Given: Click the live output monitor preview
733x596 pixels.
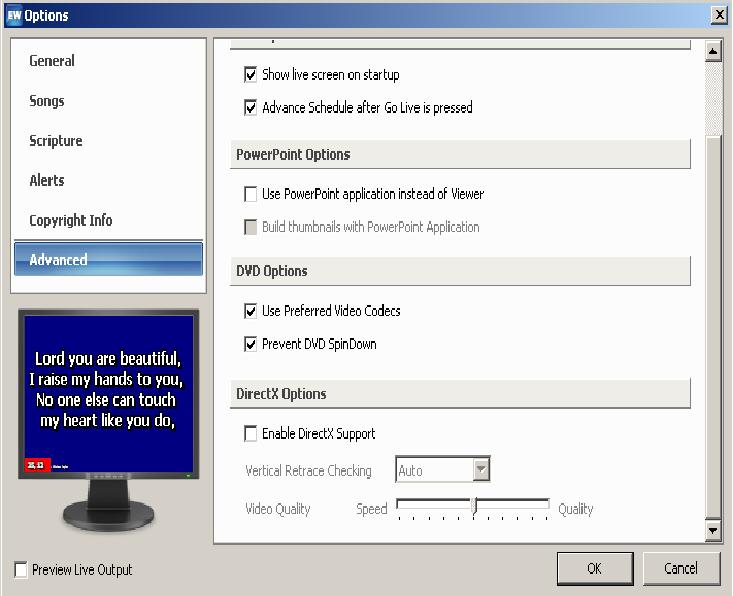Looking at the screenshot, I should tap(108, 394).
